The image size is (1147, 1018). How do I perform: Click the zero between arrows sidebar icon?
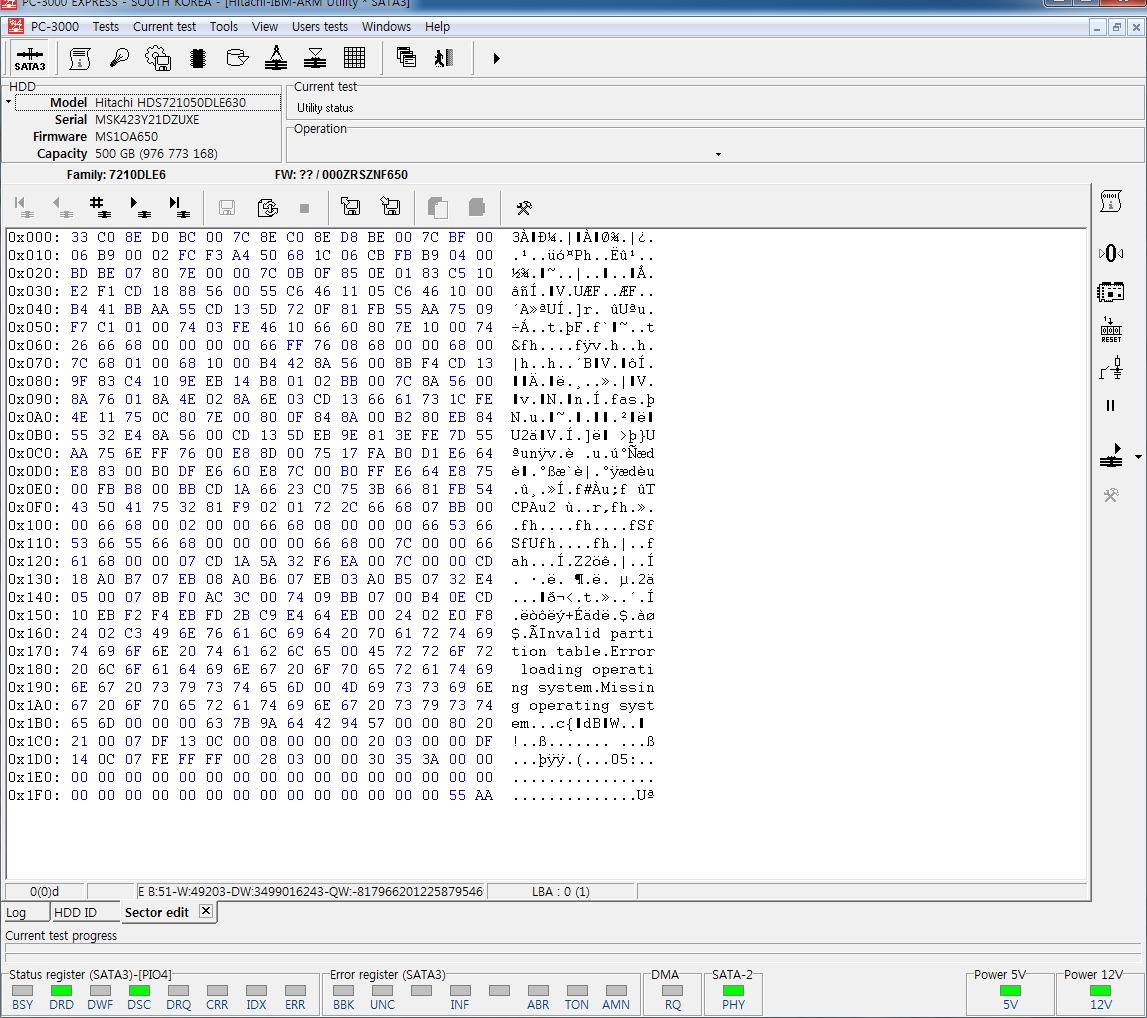[1110, 253]
